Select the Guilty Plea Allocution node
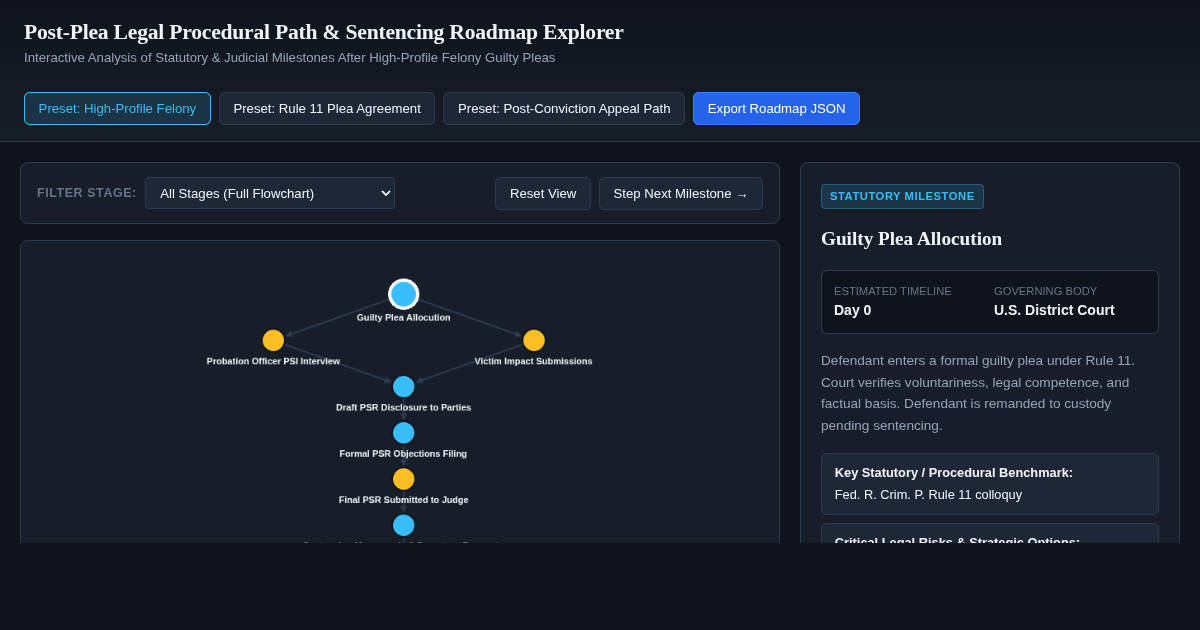This screenshot has width=1200, height=630. click(403, 294)
